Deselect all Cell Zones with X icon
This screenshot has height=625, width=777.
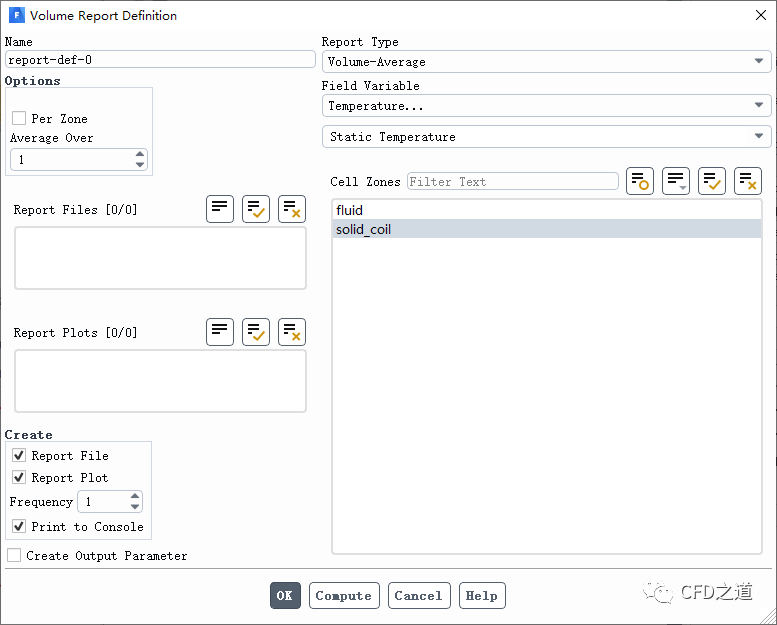[x=748, y=181]
